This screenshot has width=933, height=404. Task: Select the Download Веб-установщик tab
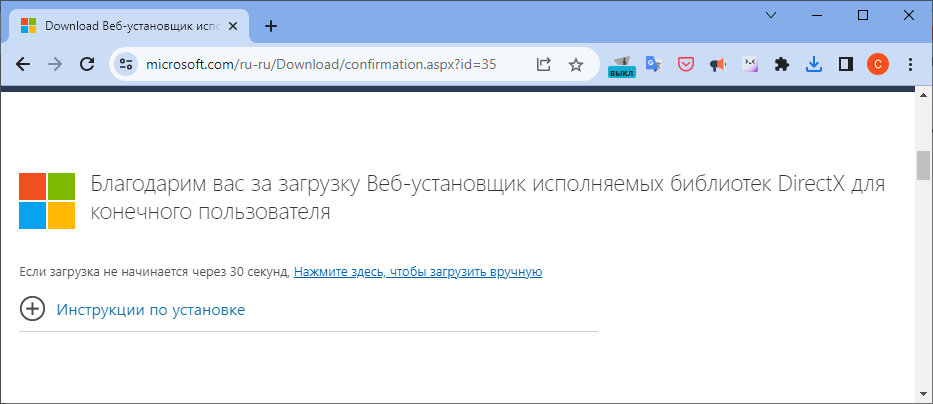pos(129,26)
